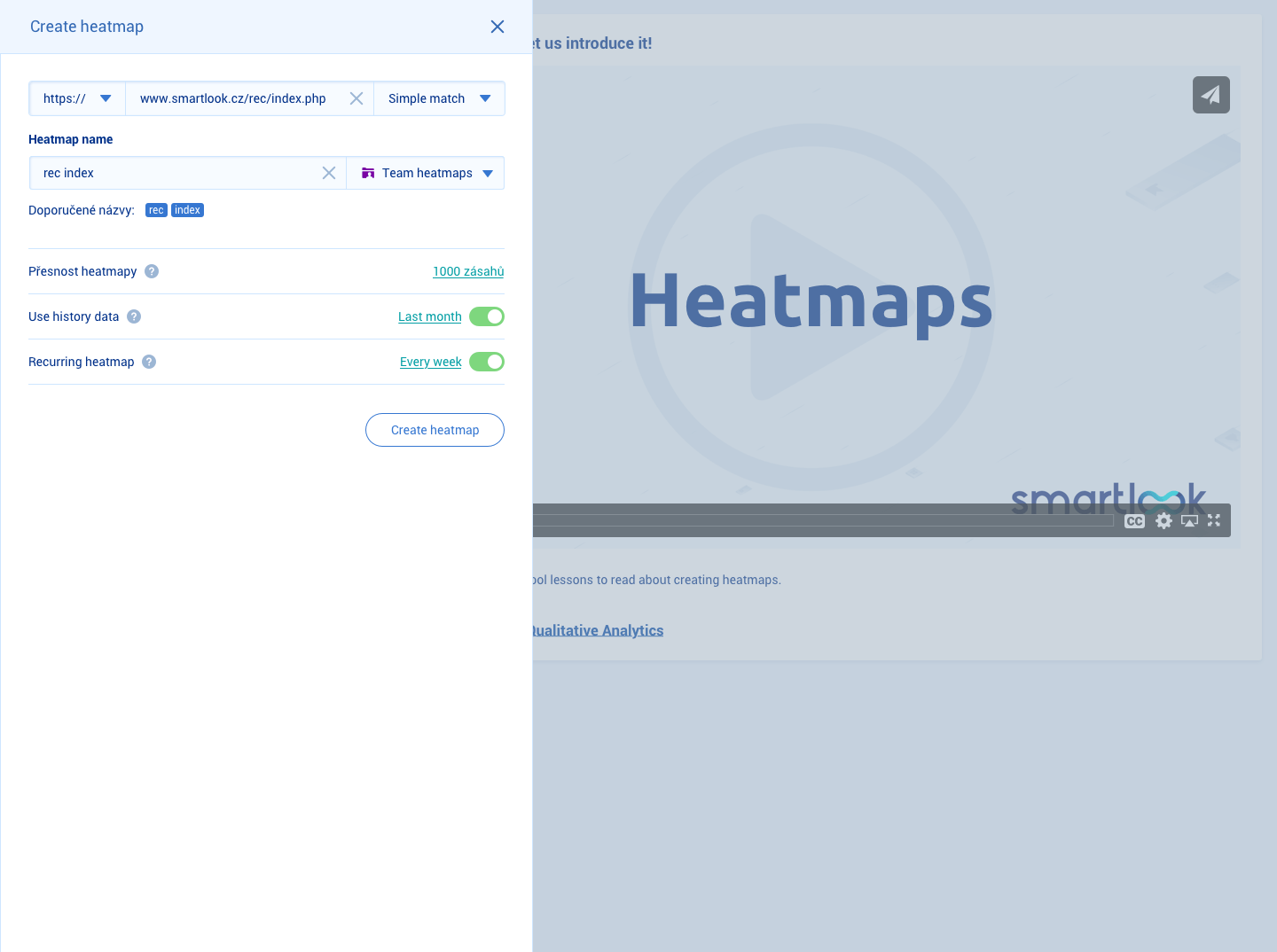The image size is (1277, 952).
Task: Toggle closed captions on the video
Action: pyautogui.click(x=1135, y=521)
